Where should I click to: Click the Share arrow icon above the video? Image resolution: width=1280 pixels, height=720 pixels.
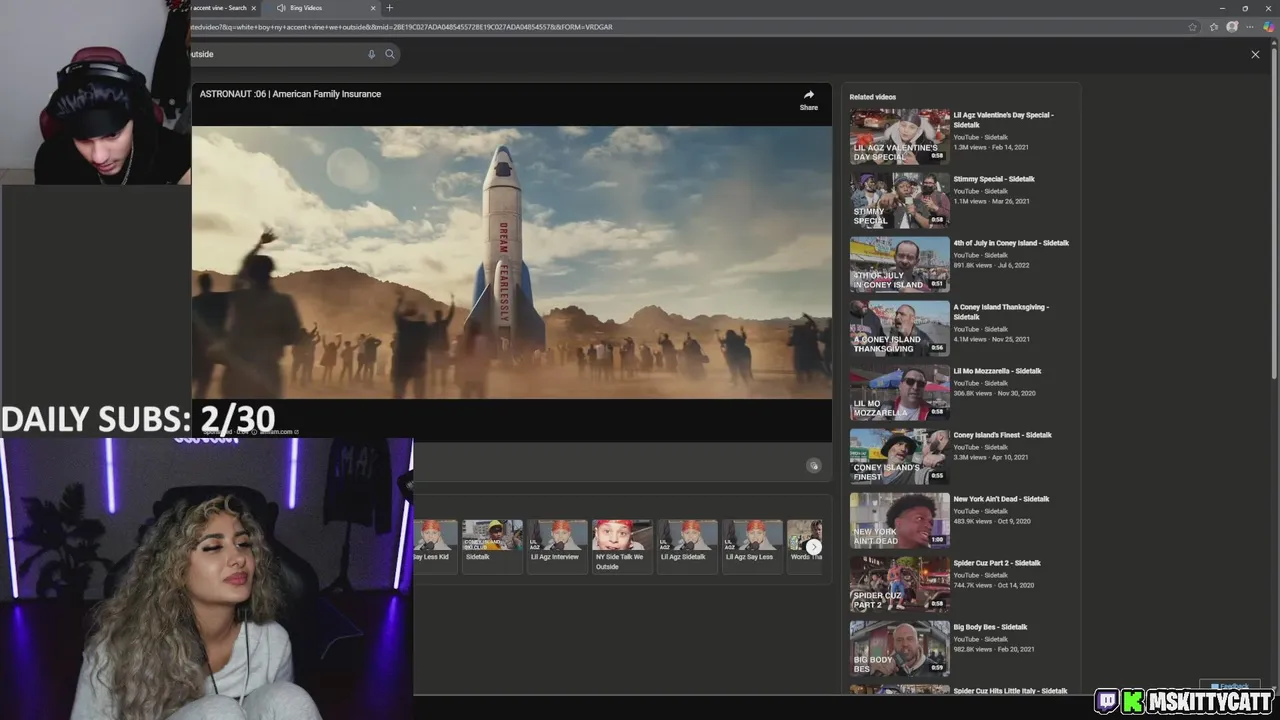pos(809,95)
